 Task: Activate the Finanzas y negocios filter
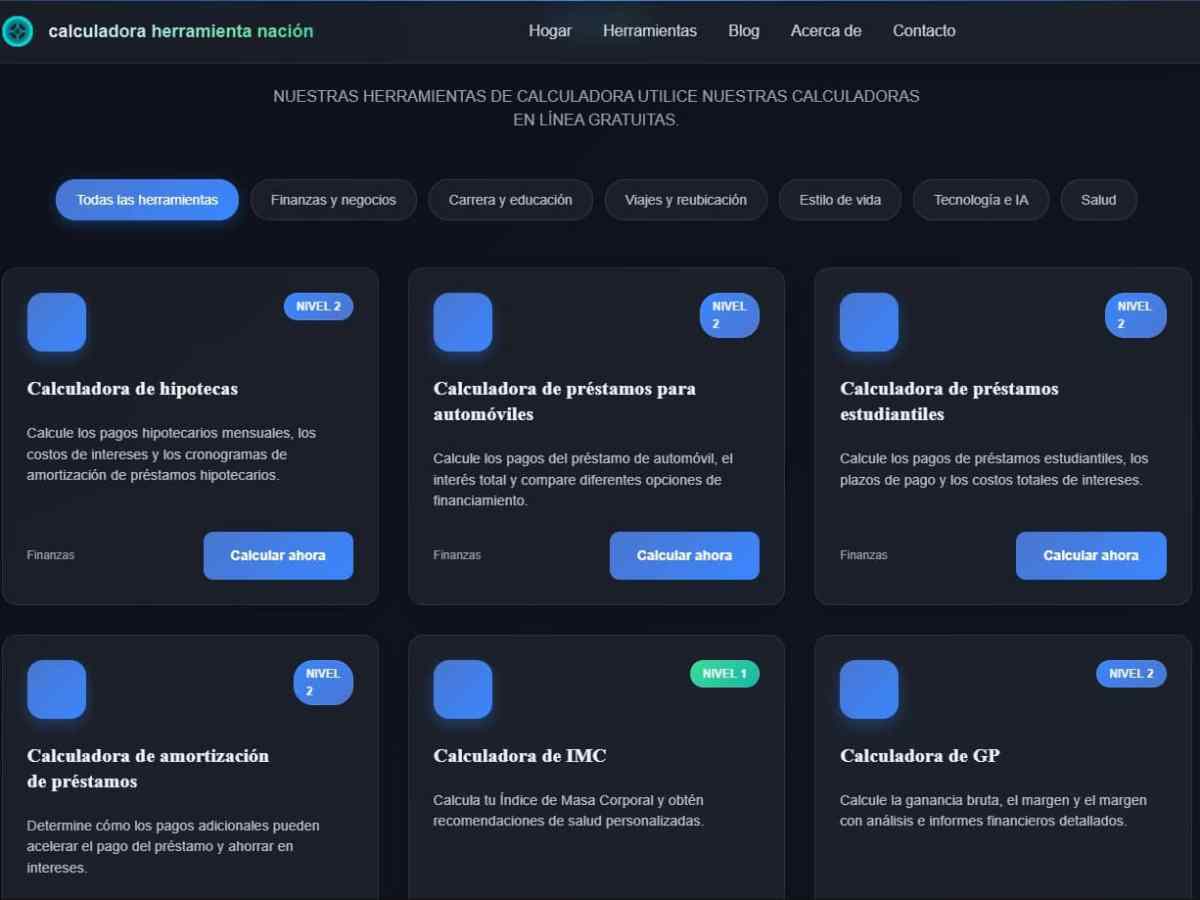333,199
